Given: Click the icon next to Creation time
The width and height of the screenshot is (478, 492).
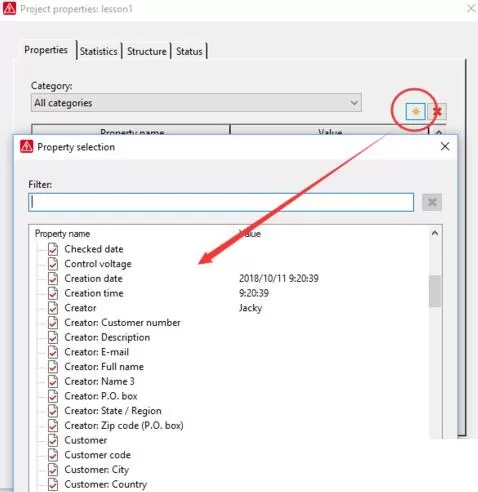Looking at the screenshot, I should tap(53, 293).
